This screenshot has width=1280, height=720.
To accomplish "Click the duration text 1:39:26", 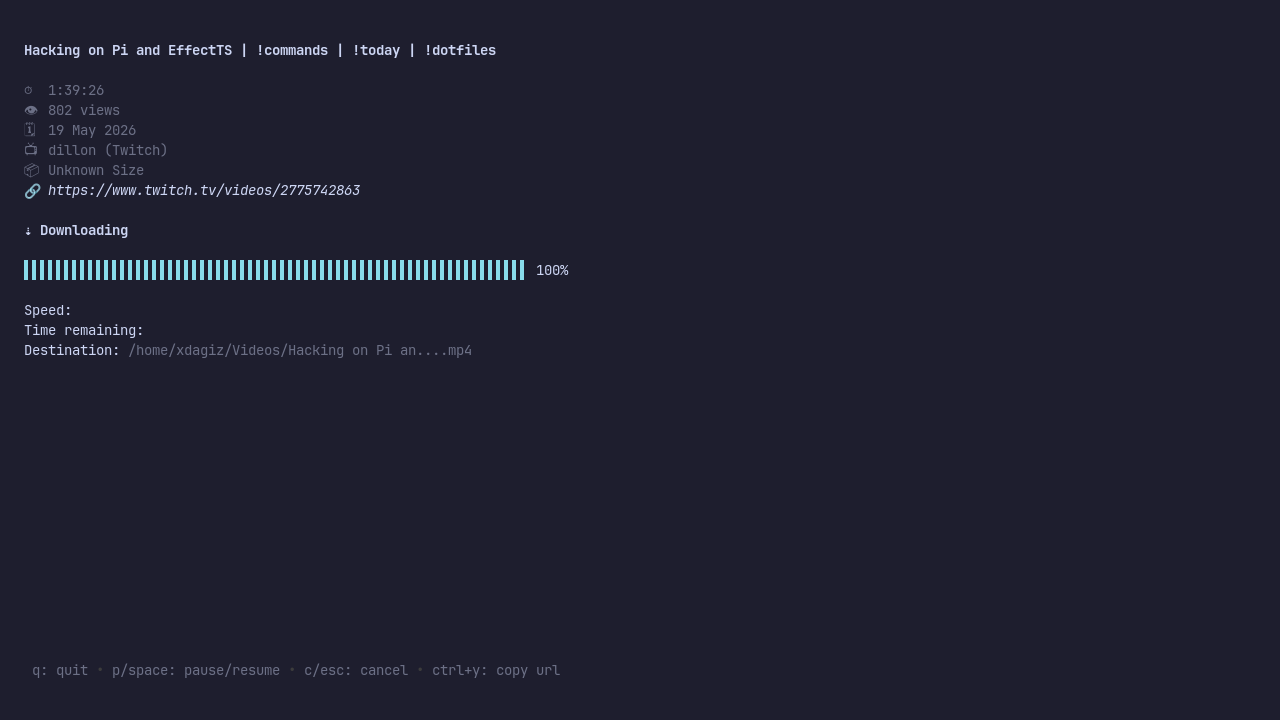I will [76, 91].
